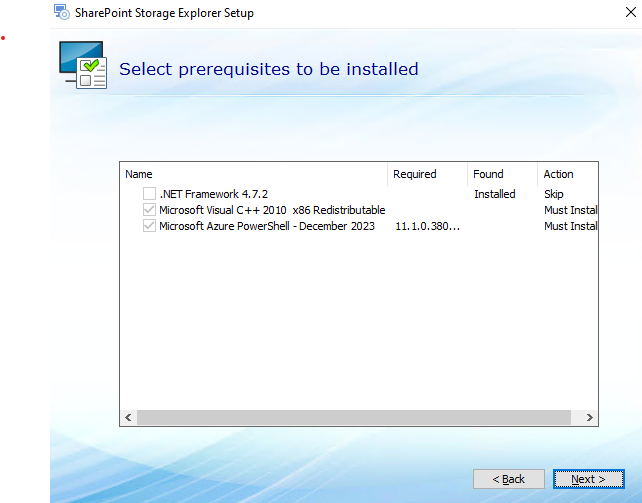The width and height of the screenshot is (642, 503).
Task: Click the Found column header
Action: tap(502, 174)
